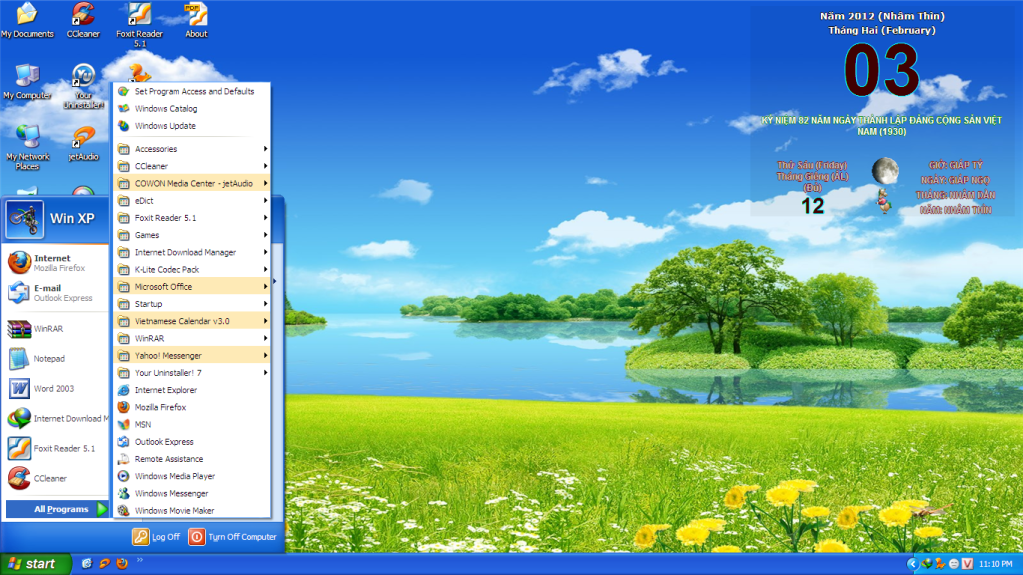Click the Internet Explorer quick launch icon
Viewport: 1023px width, 575px height.
coord(87,563)
